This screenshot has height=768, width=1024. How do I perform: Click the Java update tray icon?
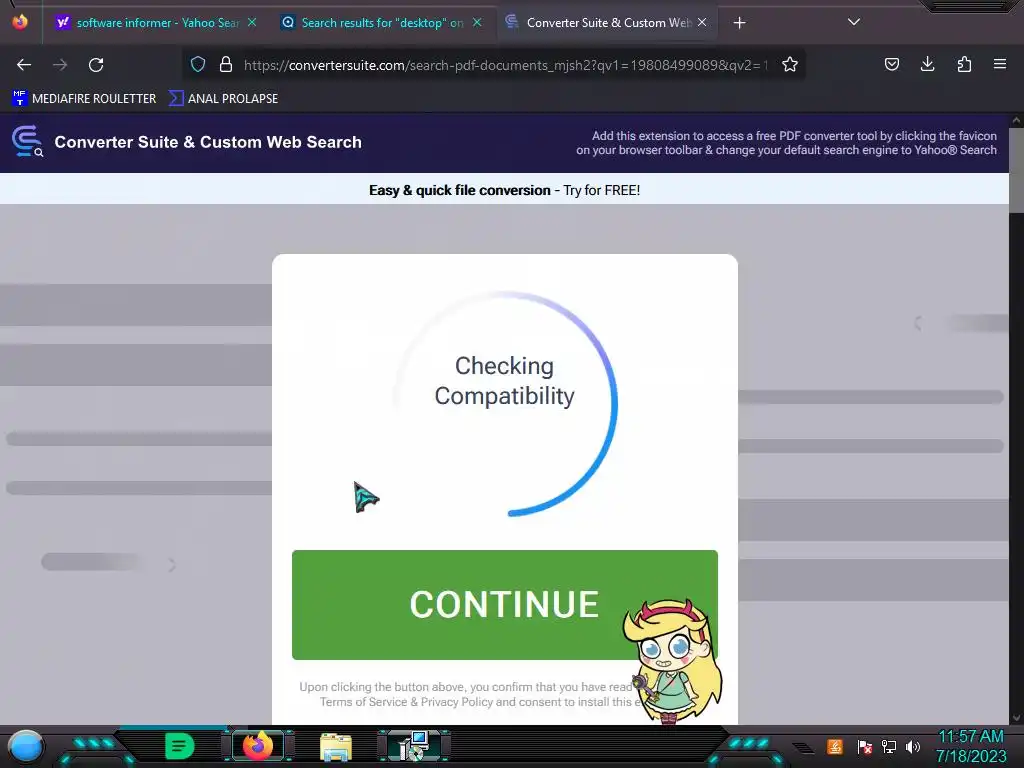(x=835, y=746)
